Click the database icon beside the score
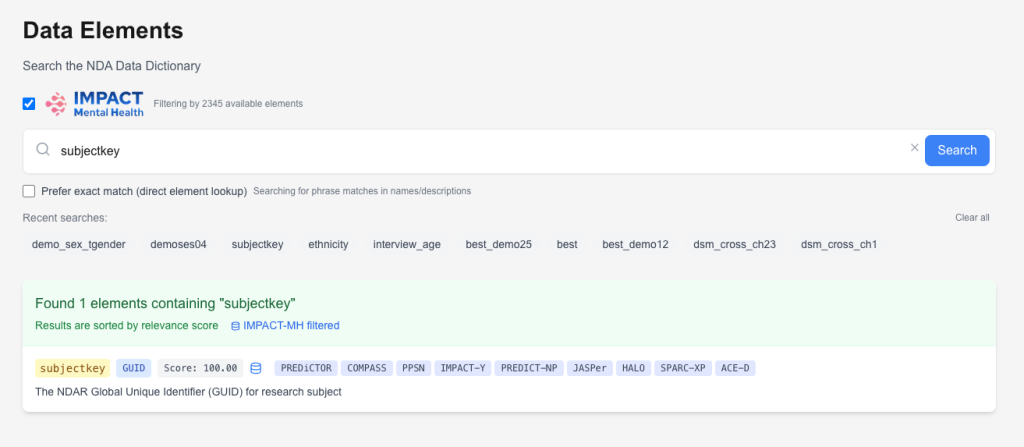Screen dimensions: 1024x447 256,368
